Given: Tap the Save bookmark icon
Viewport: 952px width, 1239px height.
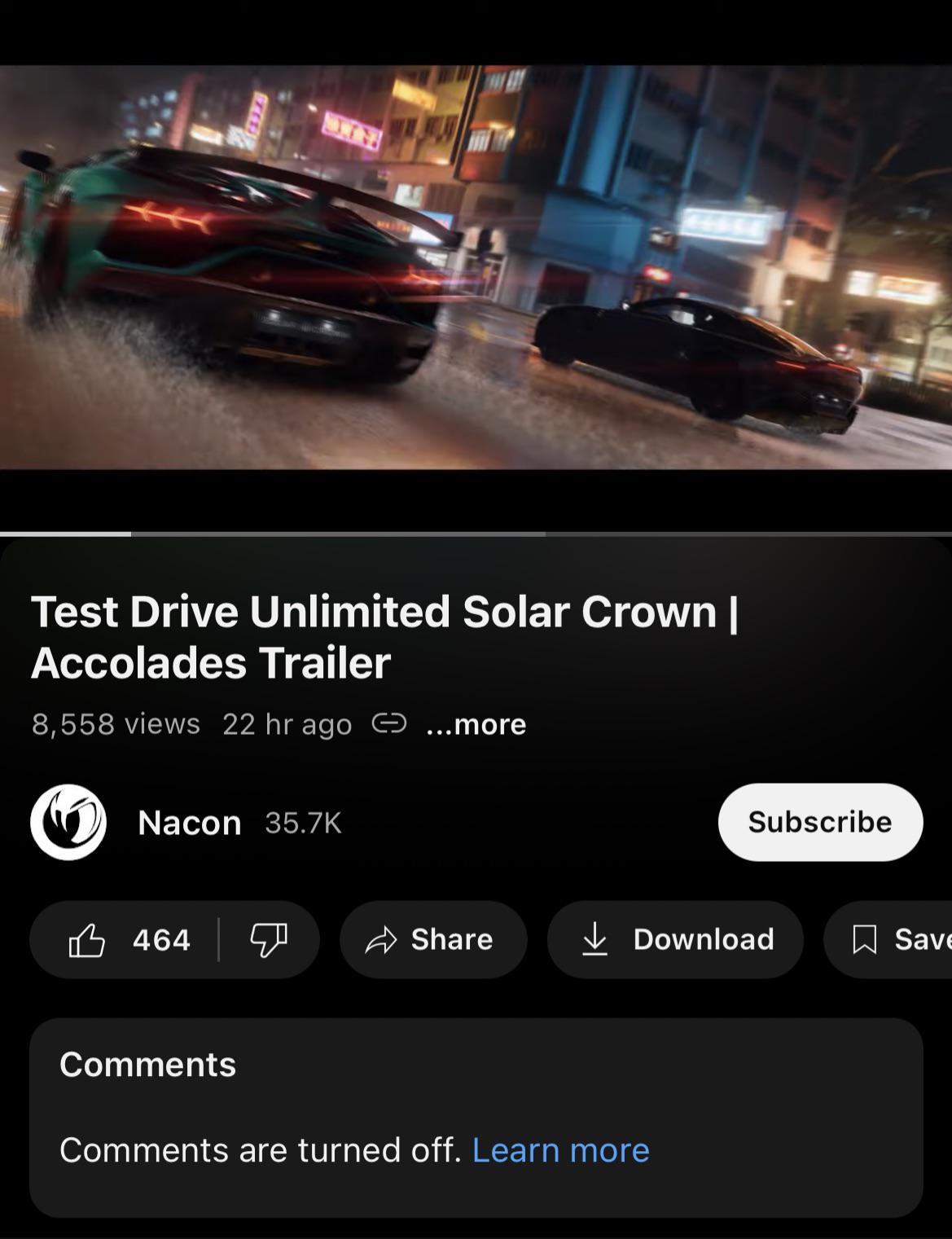Looking at the screenshot, I should 864,940.
